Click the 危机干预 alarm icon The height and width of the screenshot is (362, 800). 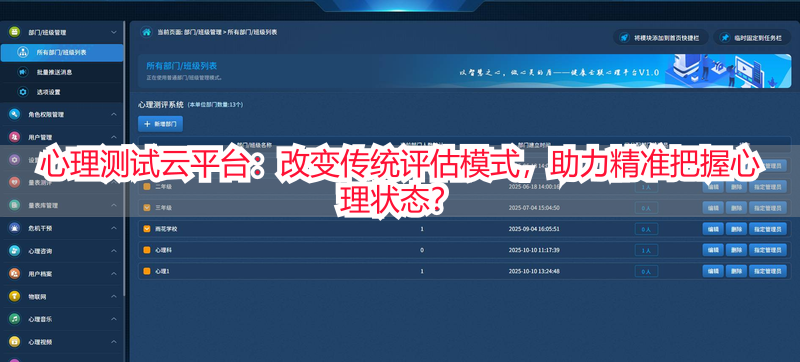click(x=14, y=228)
